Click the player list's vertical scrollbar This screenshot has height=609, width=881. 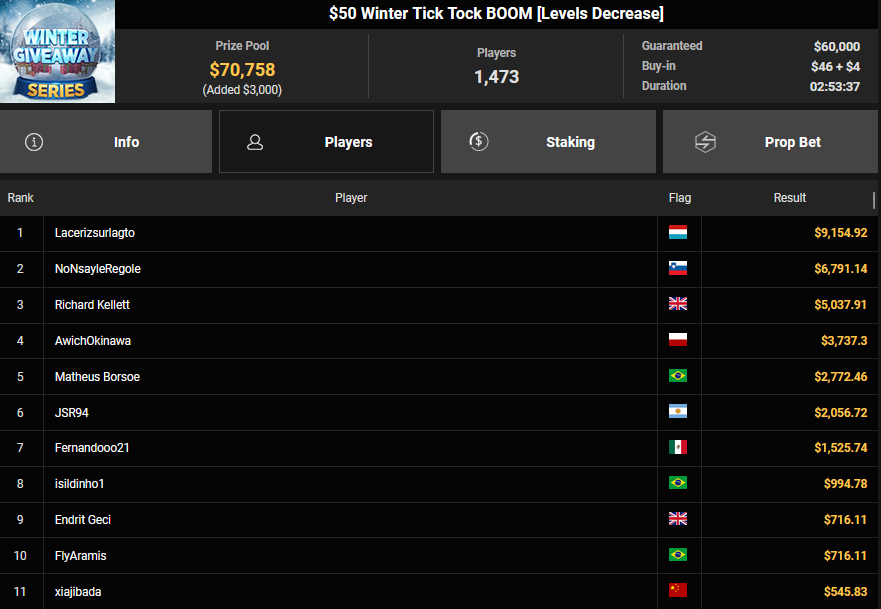click(x=874, y=200)
